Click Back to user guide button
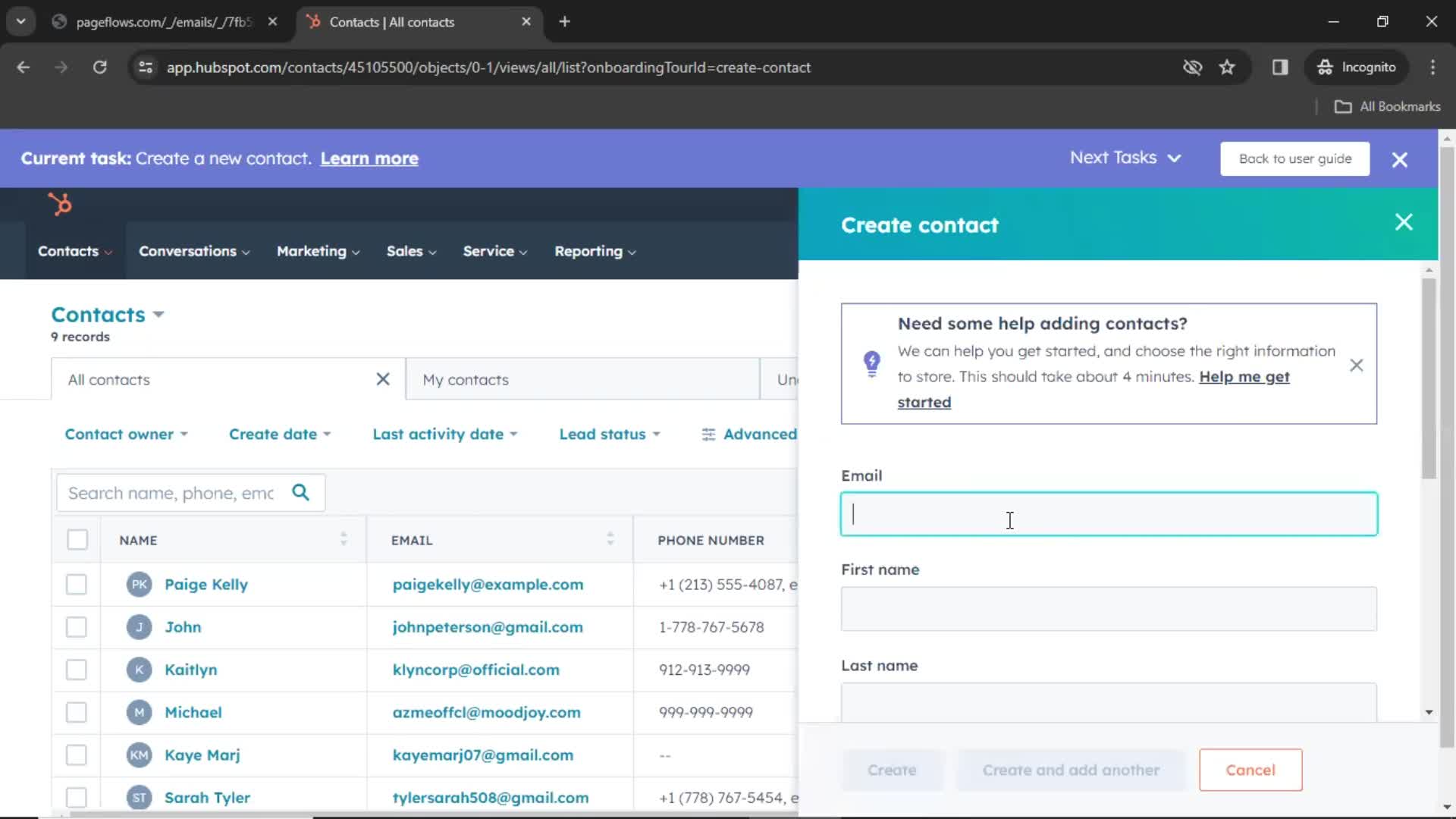1456x819 pixels. coord(1295,158)
